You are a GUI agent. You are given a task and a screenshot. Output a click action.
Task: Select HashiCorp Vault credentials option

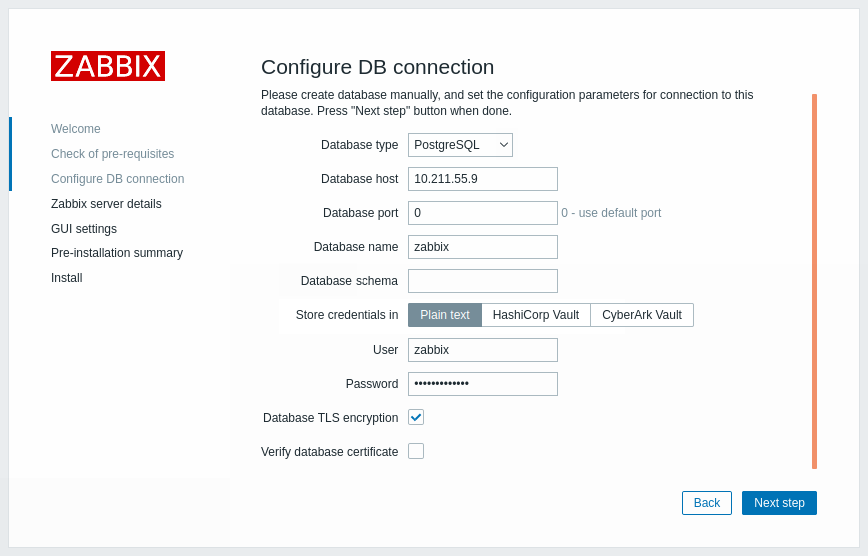pos(536,315)
